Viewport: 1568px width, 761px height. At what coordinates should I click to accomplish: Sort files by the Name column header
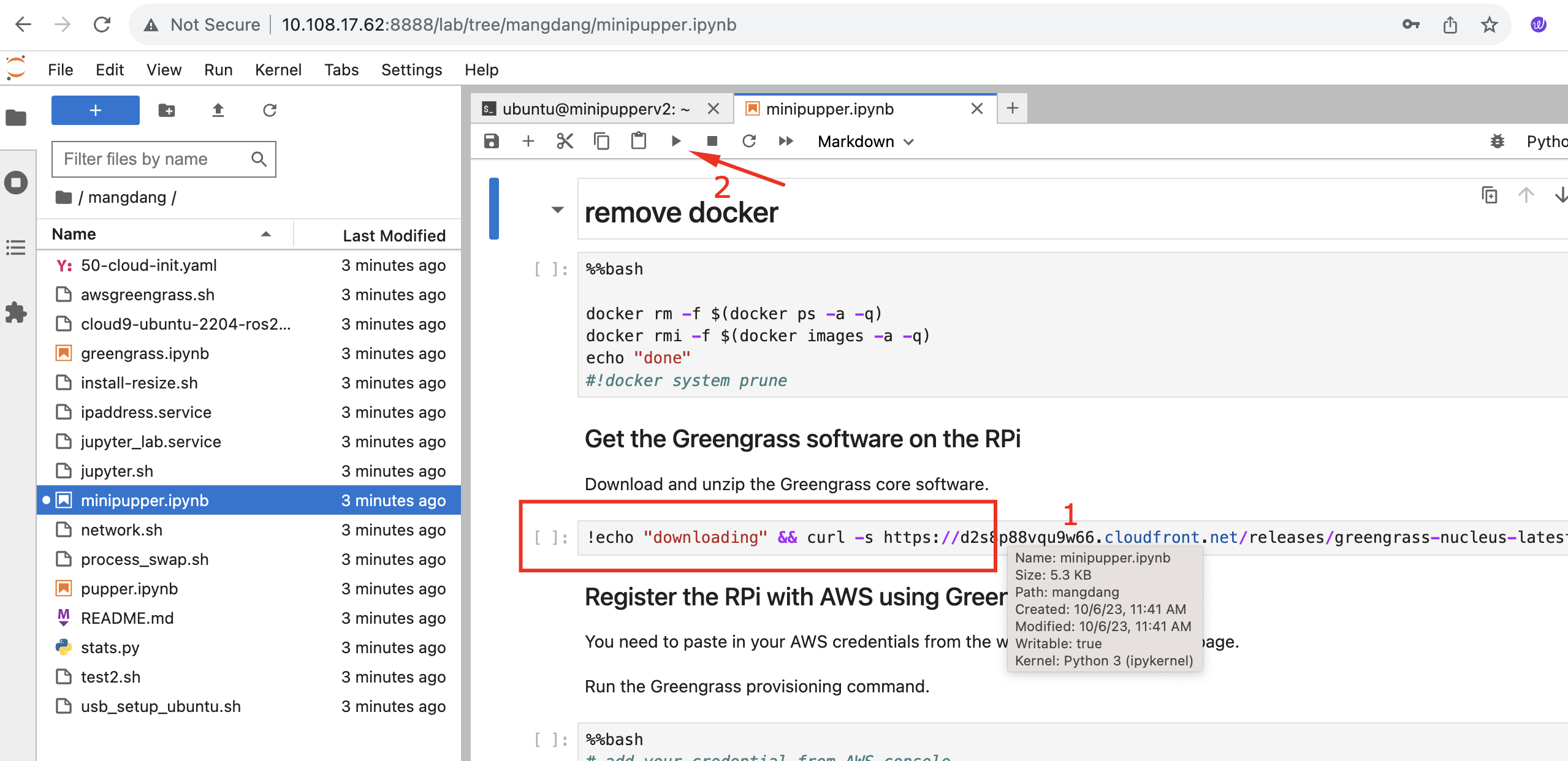click(x=74, y=234)
